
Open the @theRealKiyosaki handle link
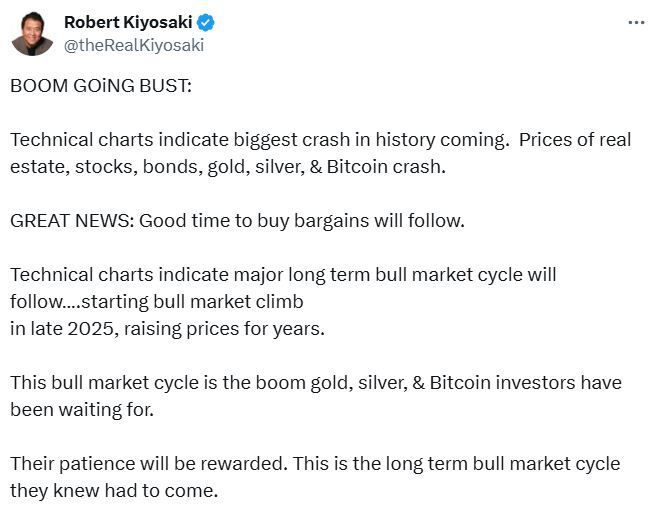coord(134,44)
